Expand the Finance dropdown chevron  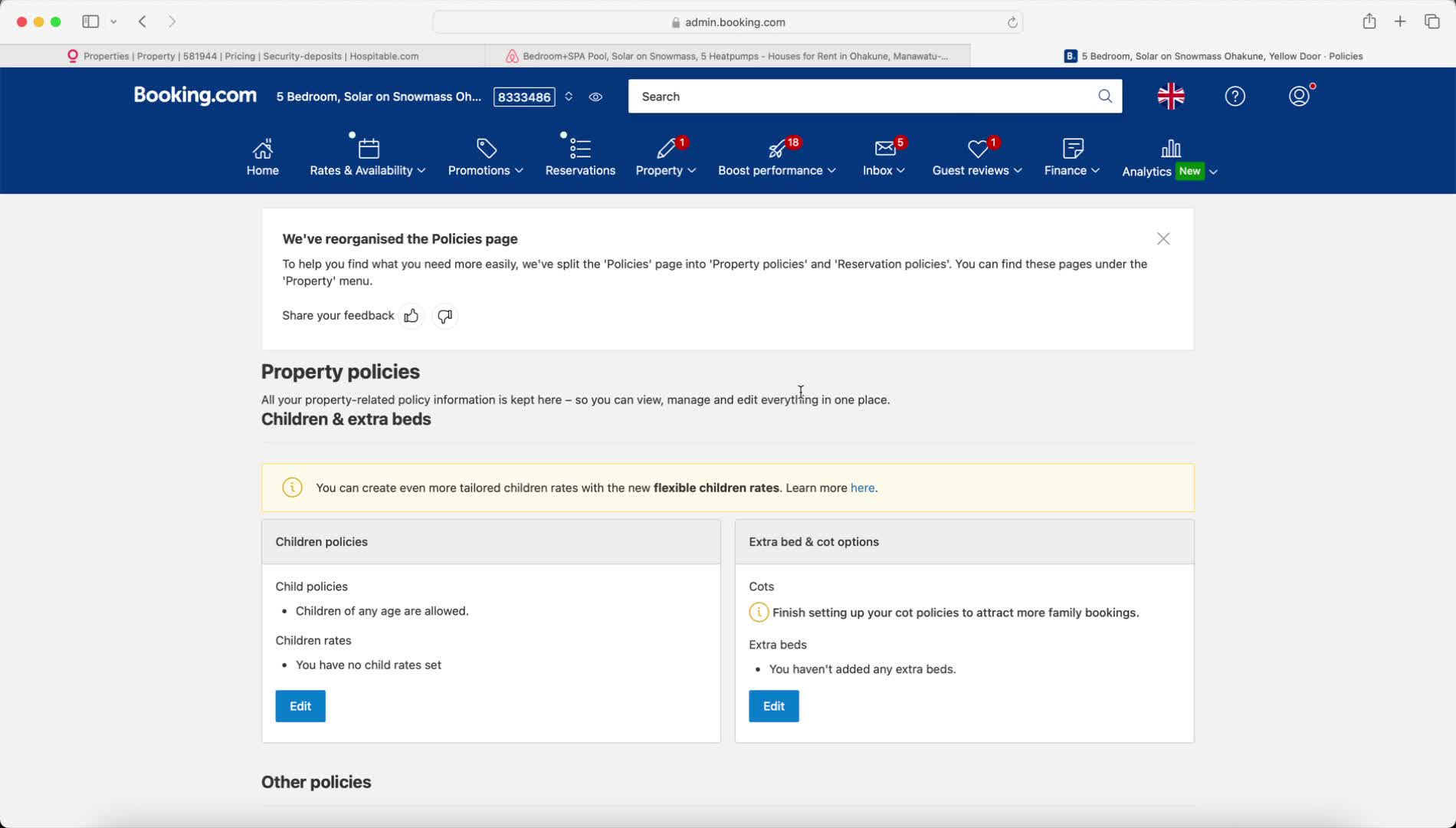pos(1095,170)
